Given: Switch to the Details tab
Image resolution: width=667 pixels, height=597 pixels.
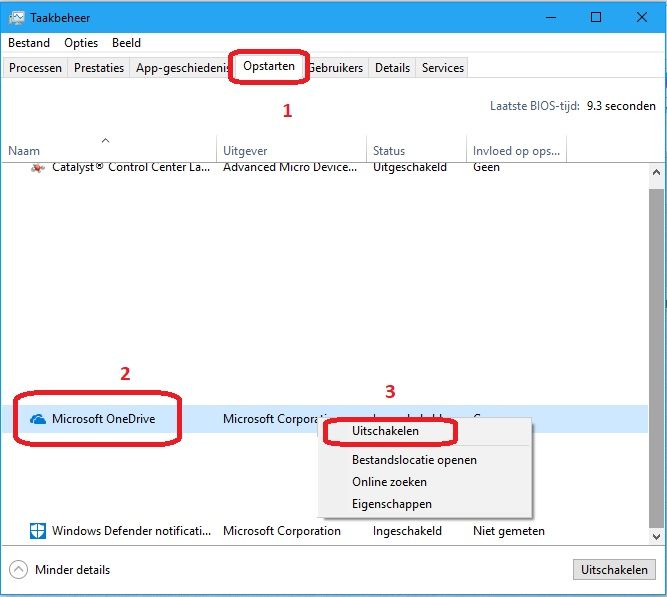Looking at the screenshot, I should point(392,68).
